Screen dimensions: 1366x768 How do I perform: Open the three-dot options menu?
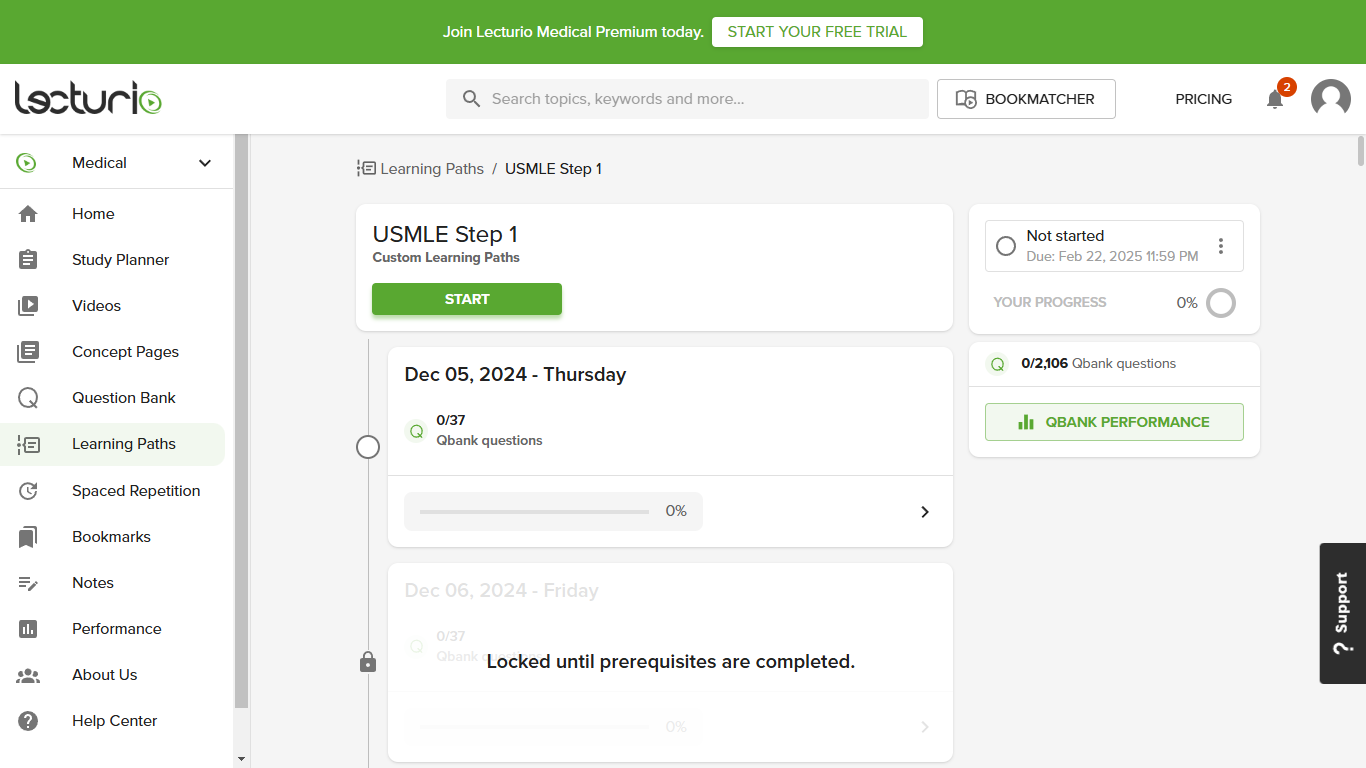1221,246
